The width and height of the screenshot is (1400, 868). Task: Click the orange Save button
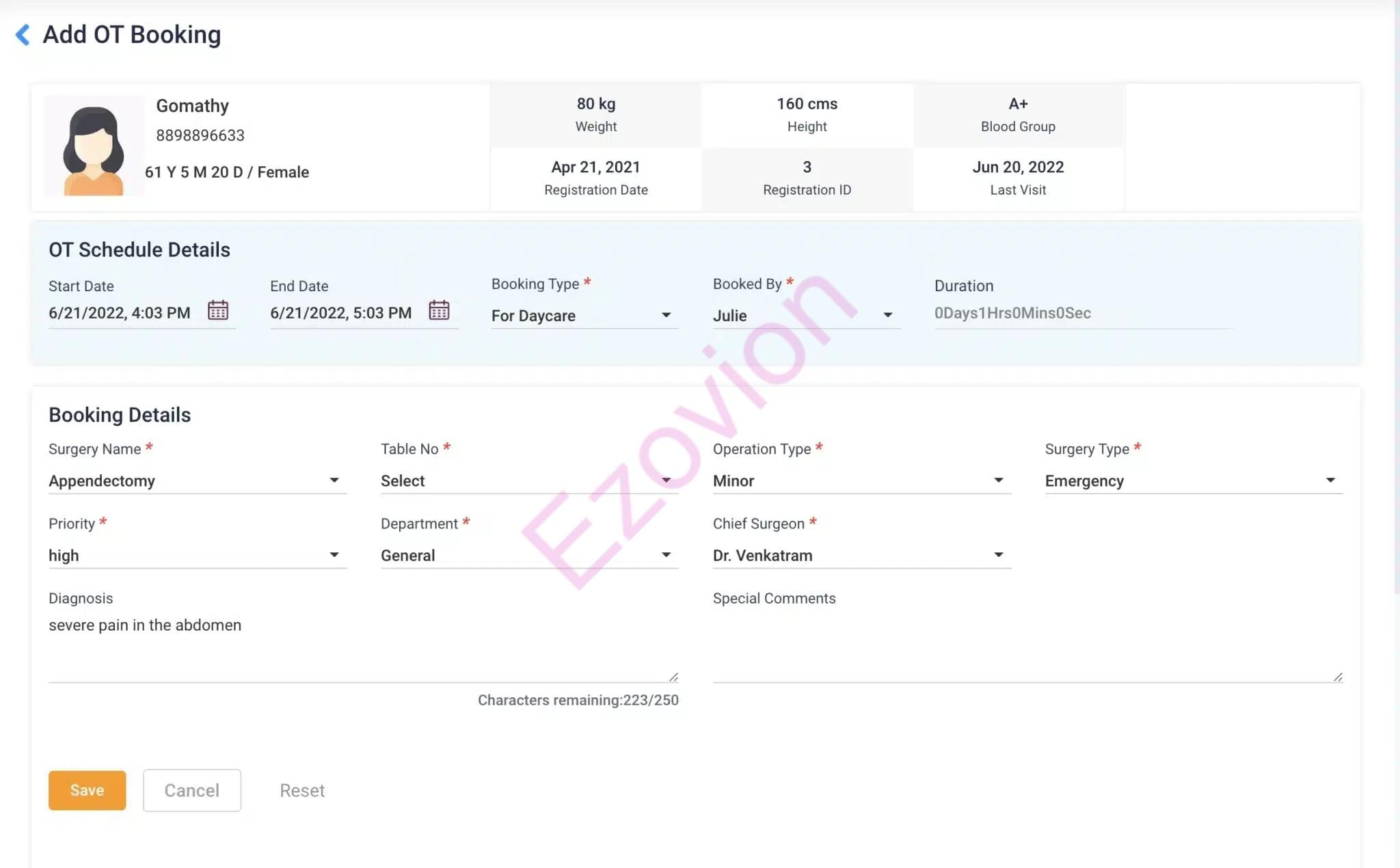(x=87, y=790)
